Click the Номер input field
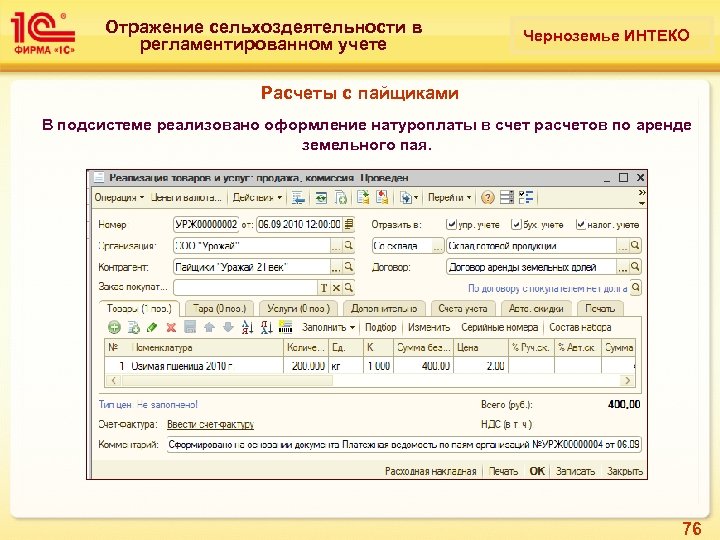The height and width of the screenshot is (540, 720). 206,225
